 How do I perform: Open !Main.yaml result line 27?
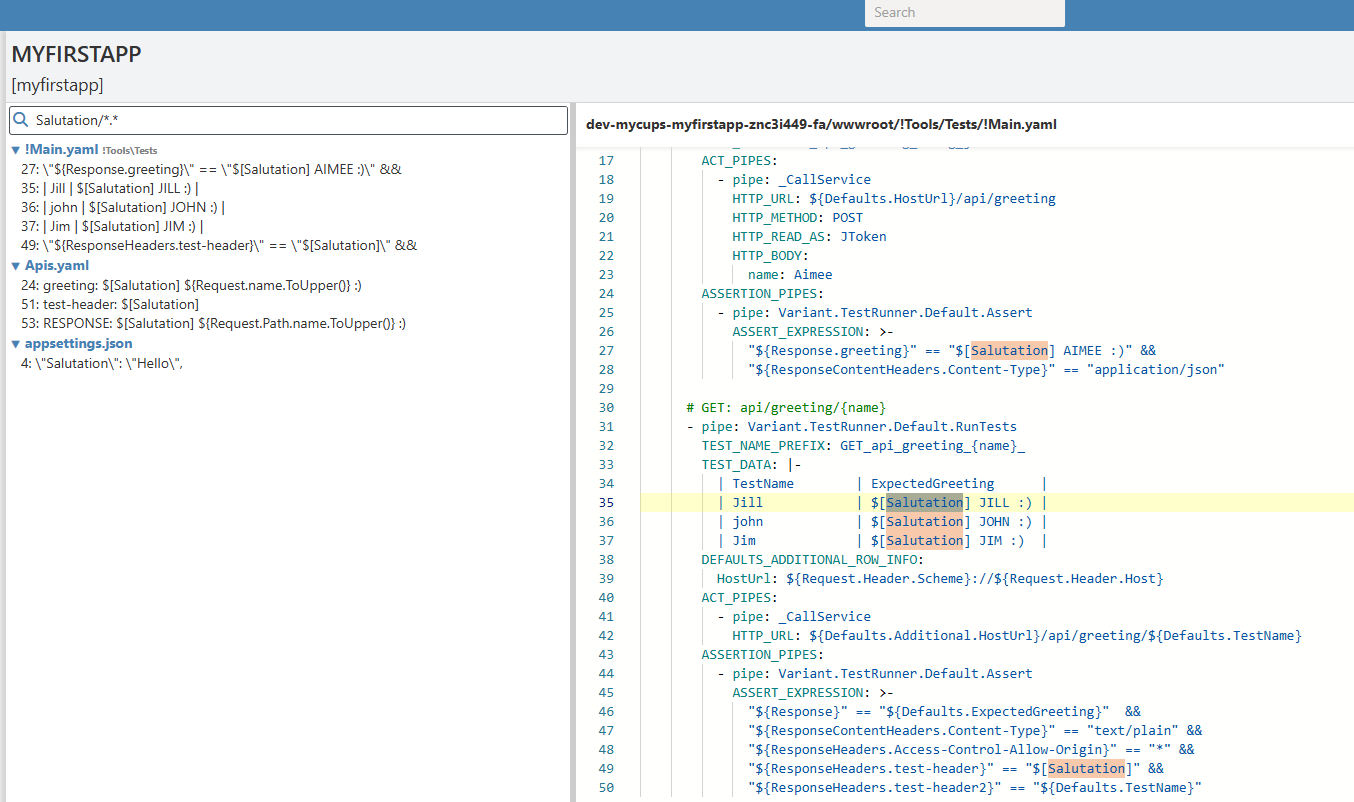click(x=211, y=170)
